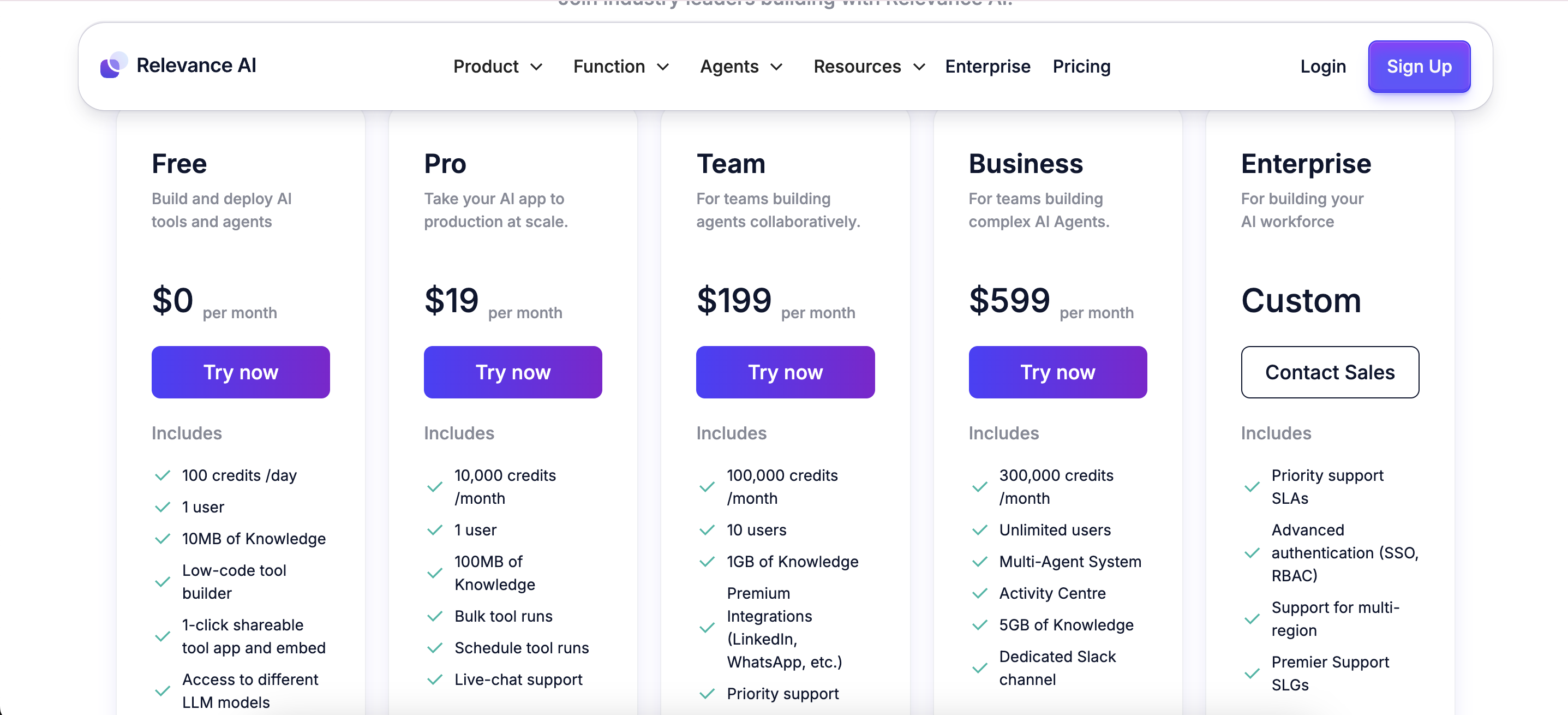Click checkmark next to Priority support SLAs
Image resolution: width=1568 pixels, height=715 pixels.
1252,487
